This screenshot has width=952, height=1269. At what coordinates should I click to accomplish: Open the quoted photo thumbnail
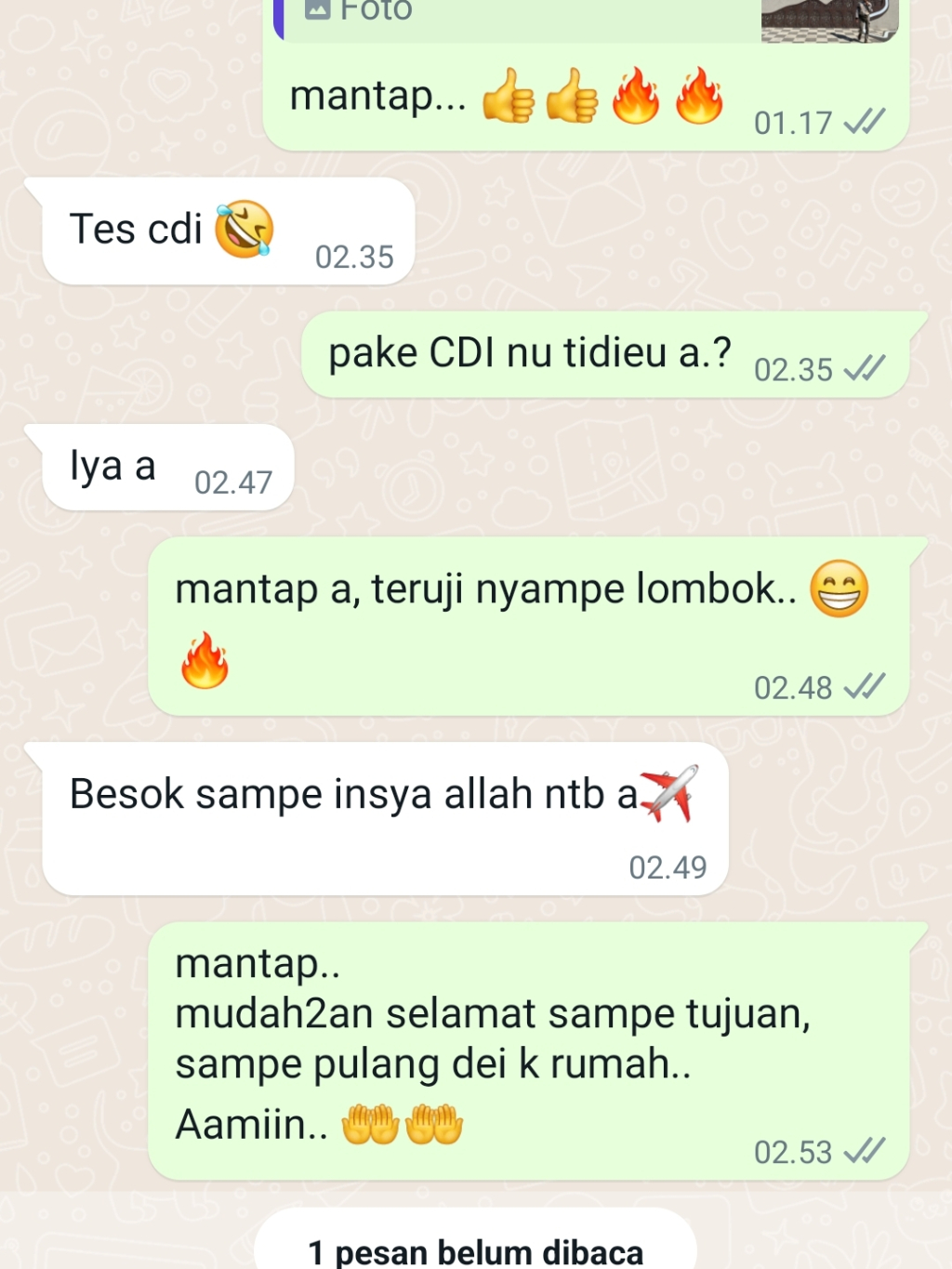click(x=829, y=20)
